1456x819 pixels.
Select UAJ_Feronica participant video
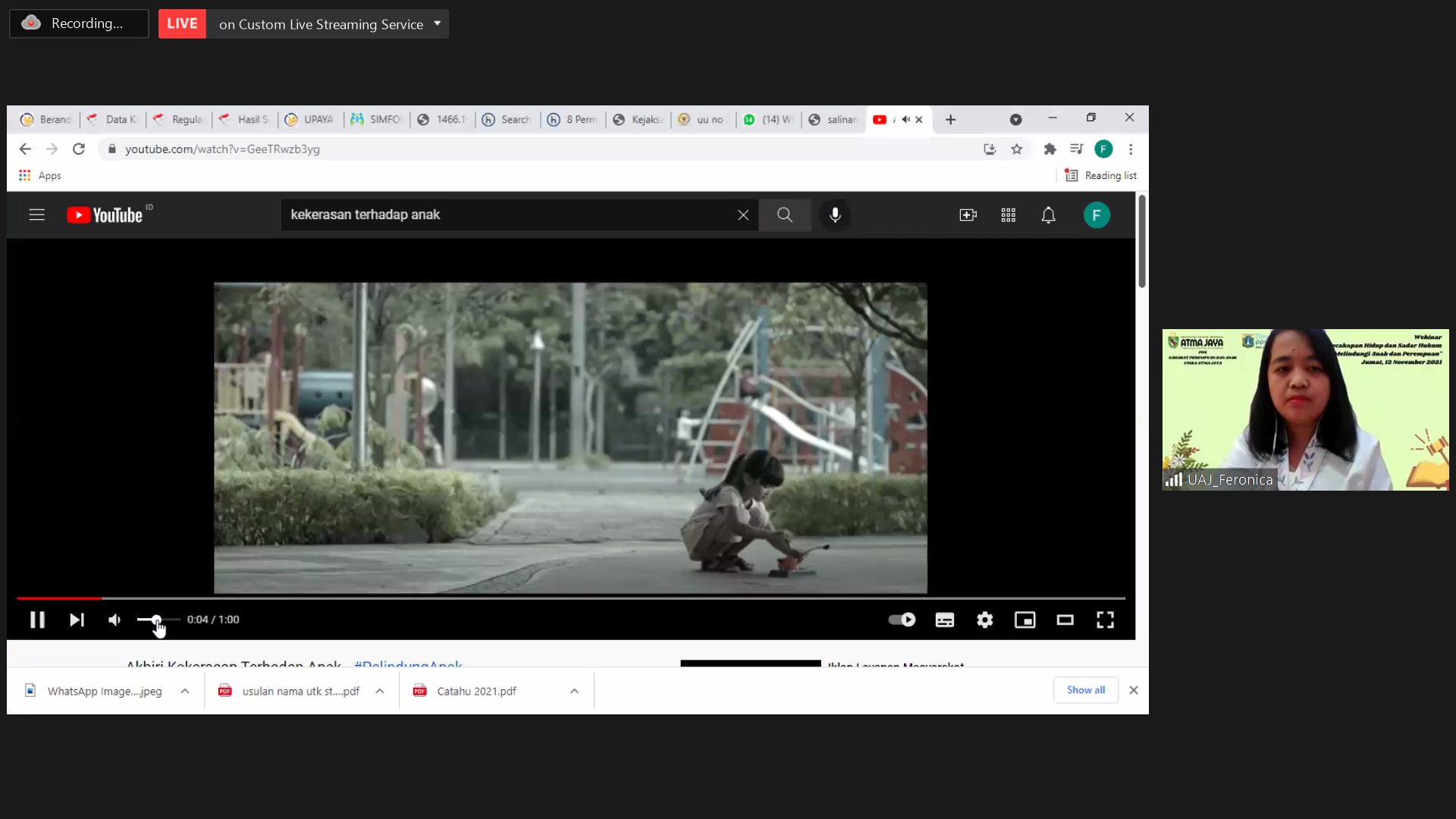(1305, 409)
